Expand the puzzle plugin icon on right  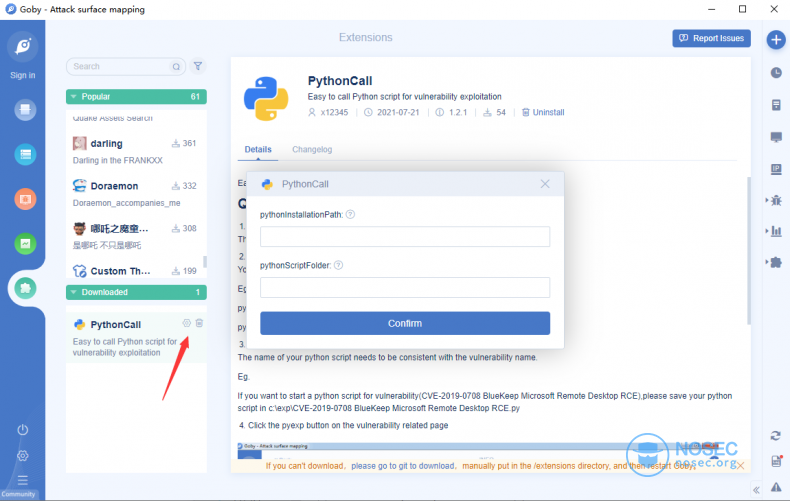click(x=775, y=262)
